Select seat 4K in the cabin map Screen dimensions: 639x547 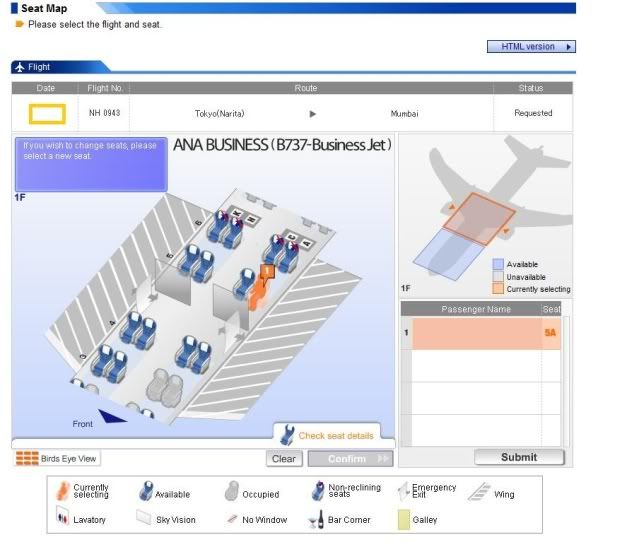(x=131, y=327)
